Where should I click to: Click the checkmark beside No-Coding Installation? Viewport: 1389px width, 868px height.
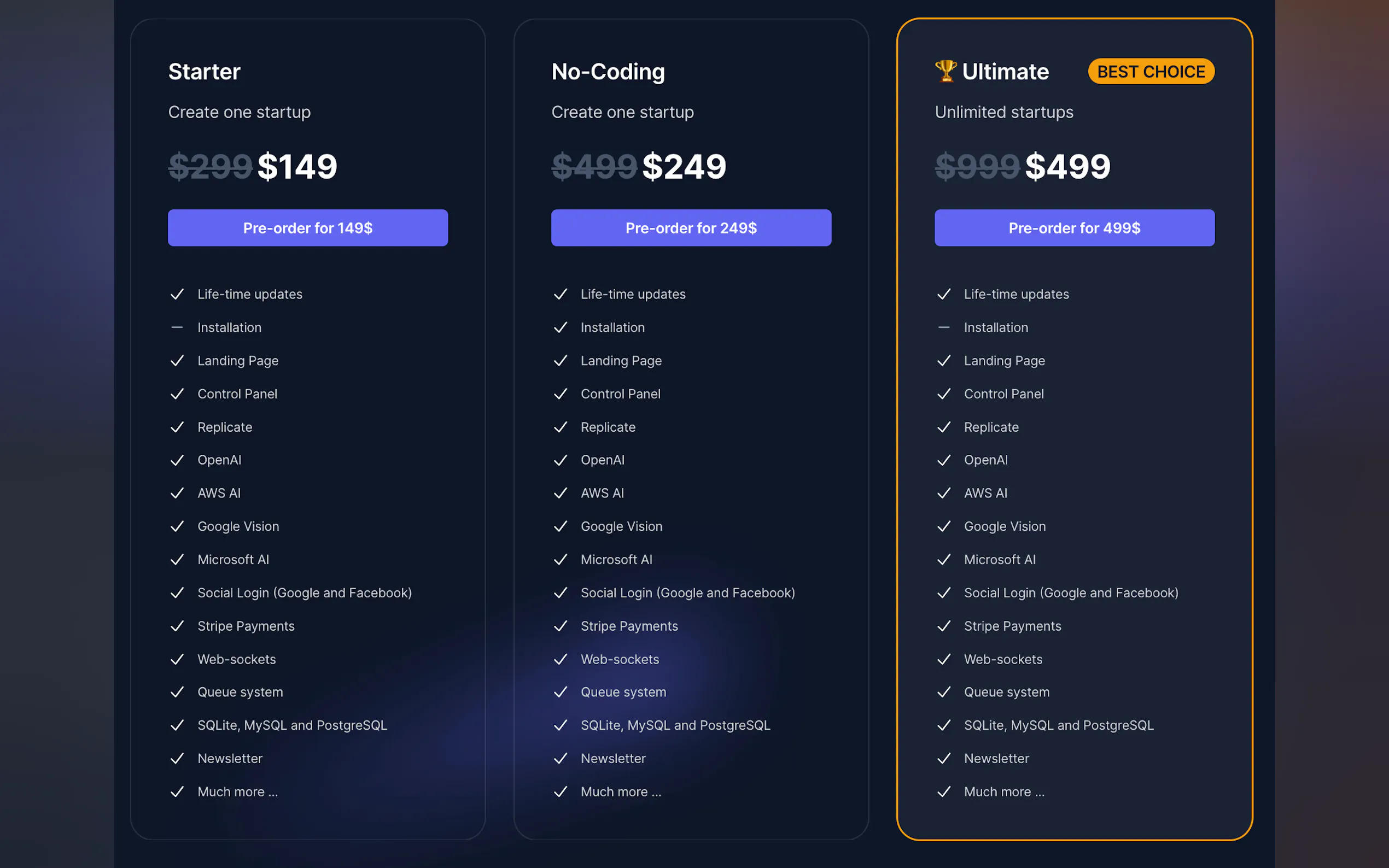point(561,328)
